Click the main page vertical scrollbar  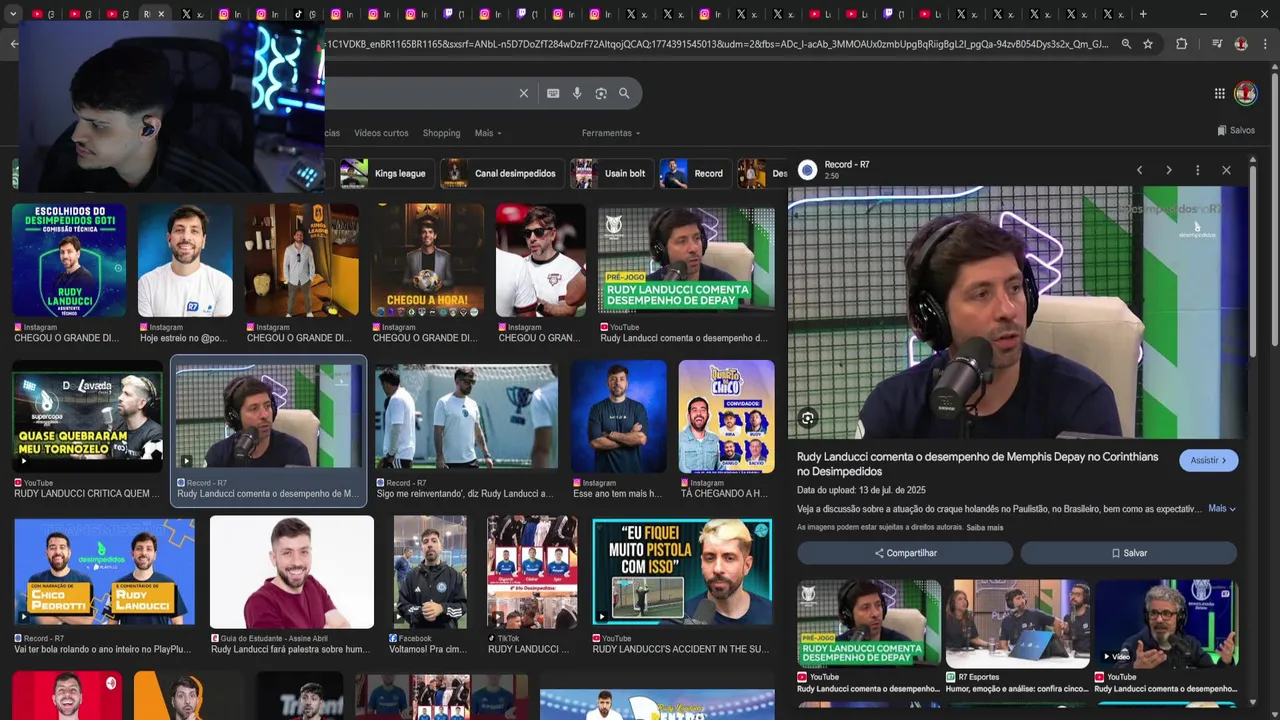[1275, 210]
